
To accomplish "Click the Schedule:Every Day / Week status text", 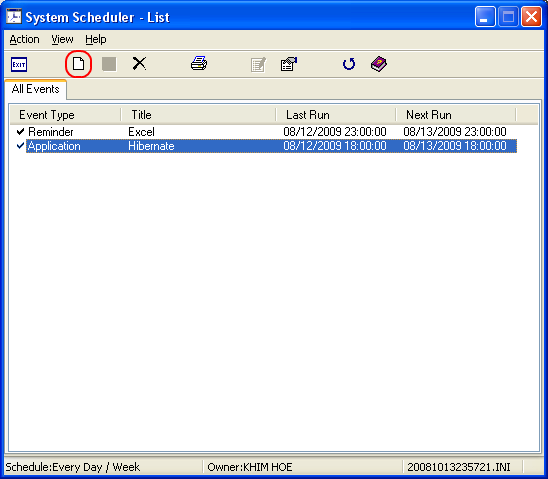I will 72,467.
